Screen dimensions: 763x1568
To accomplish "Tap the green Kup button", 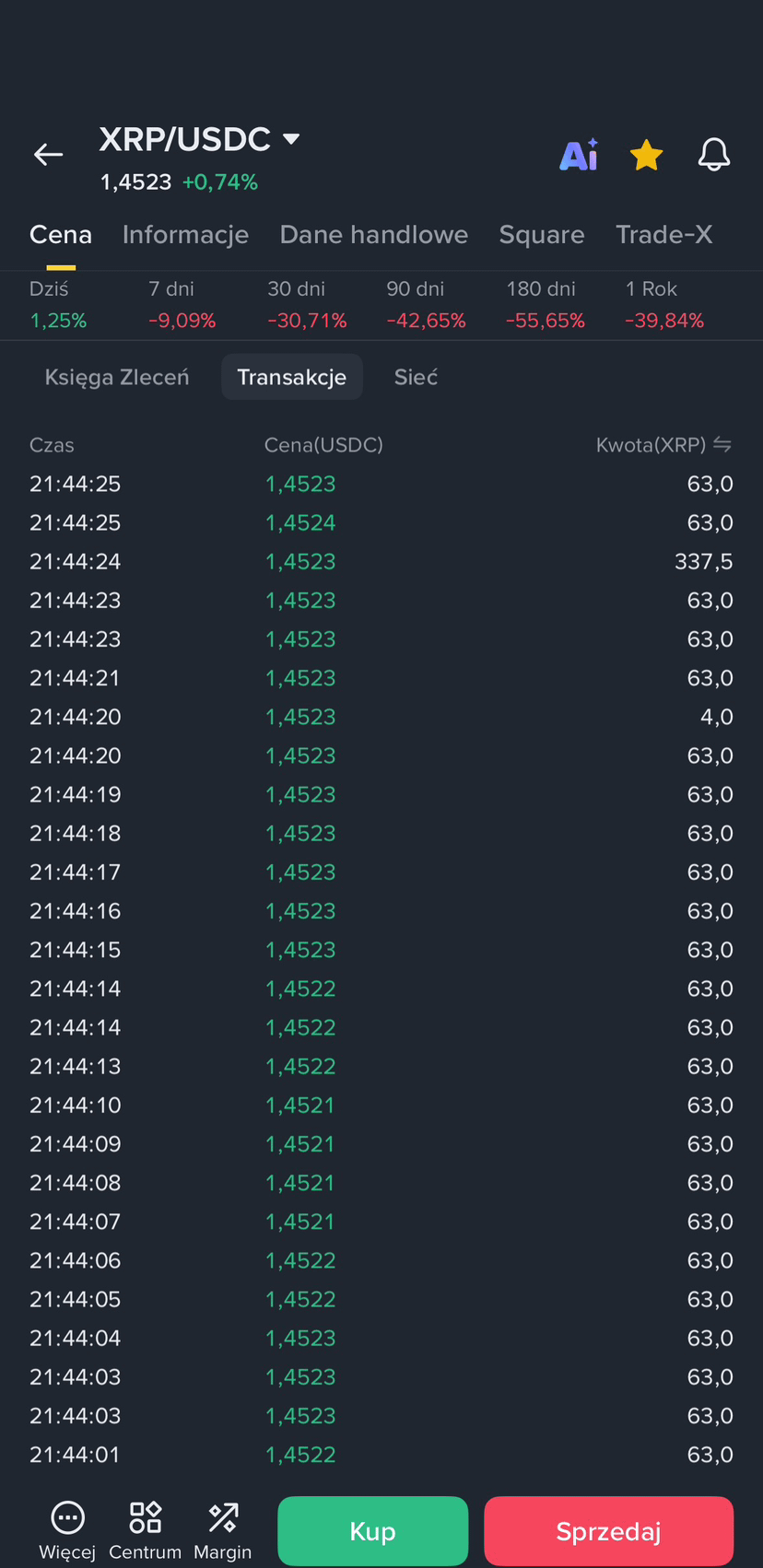I will [372, 1531].
